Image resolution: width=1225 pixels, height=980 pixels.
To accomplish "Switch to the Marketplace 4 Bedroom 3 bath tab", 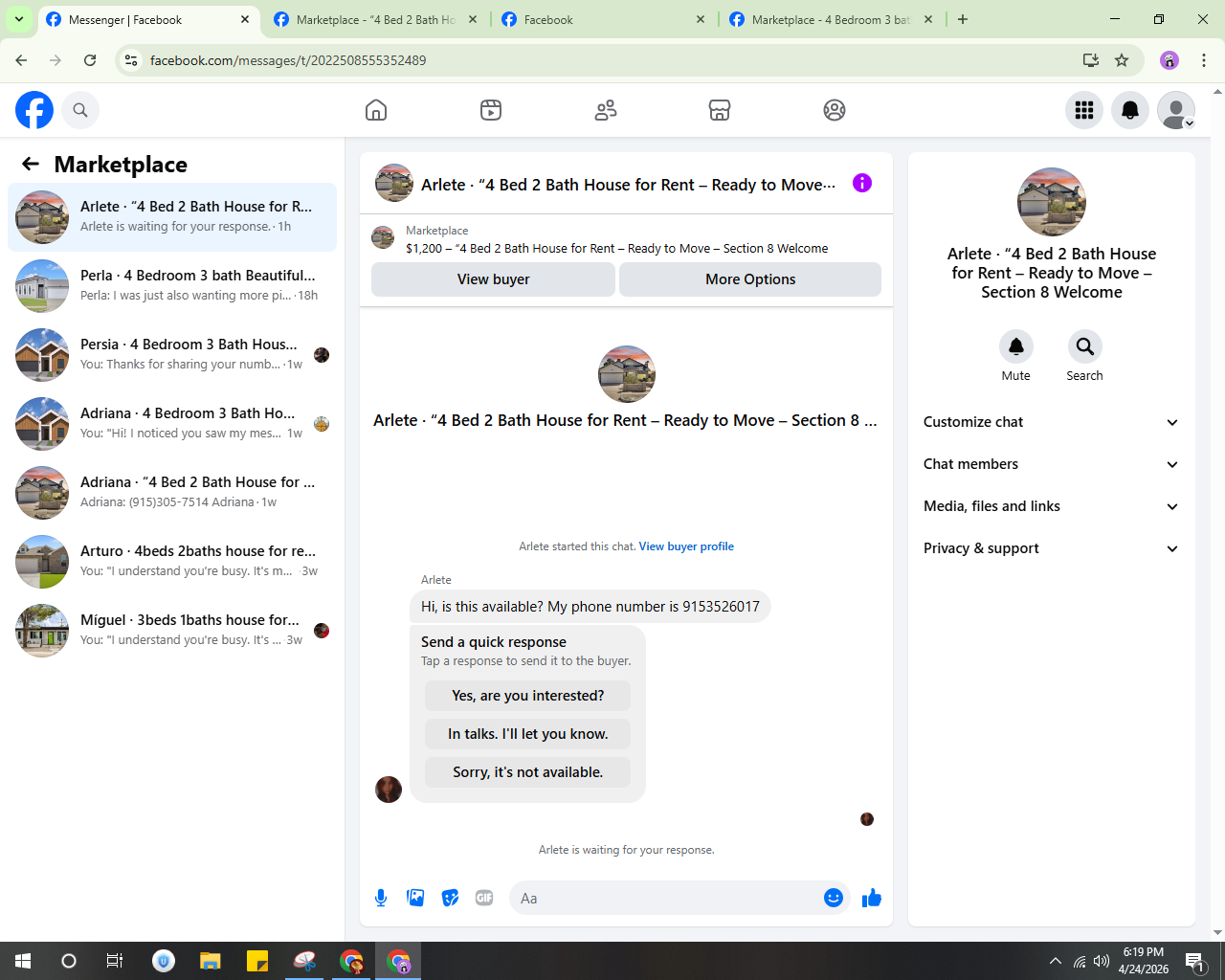I will tap(831, 19).
